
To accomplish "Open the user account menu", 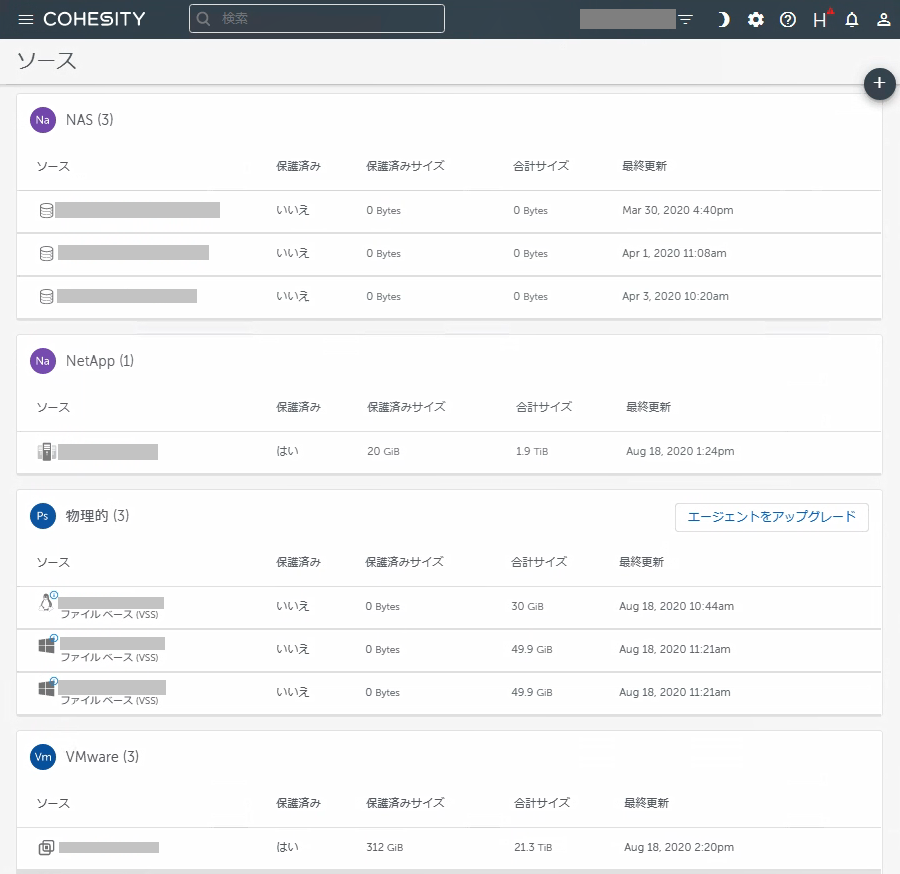I will [x=883, y=20].
